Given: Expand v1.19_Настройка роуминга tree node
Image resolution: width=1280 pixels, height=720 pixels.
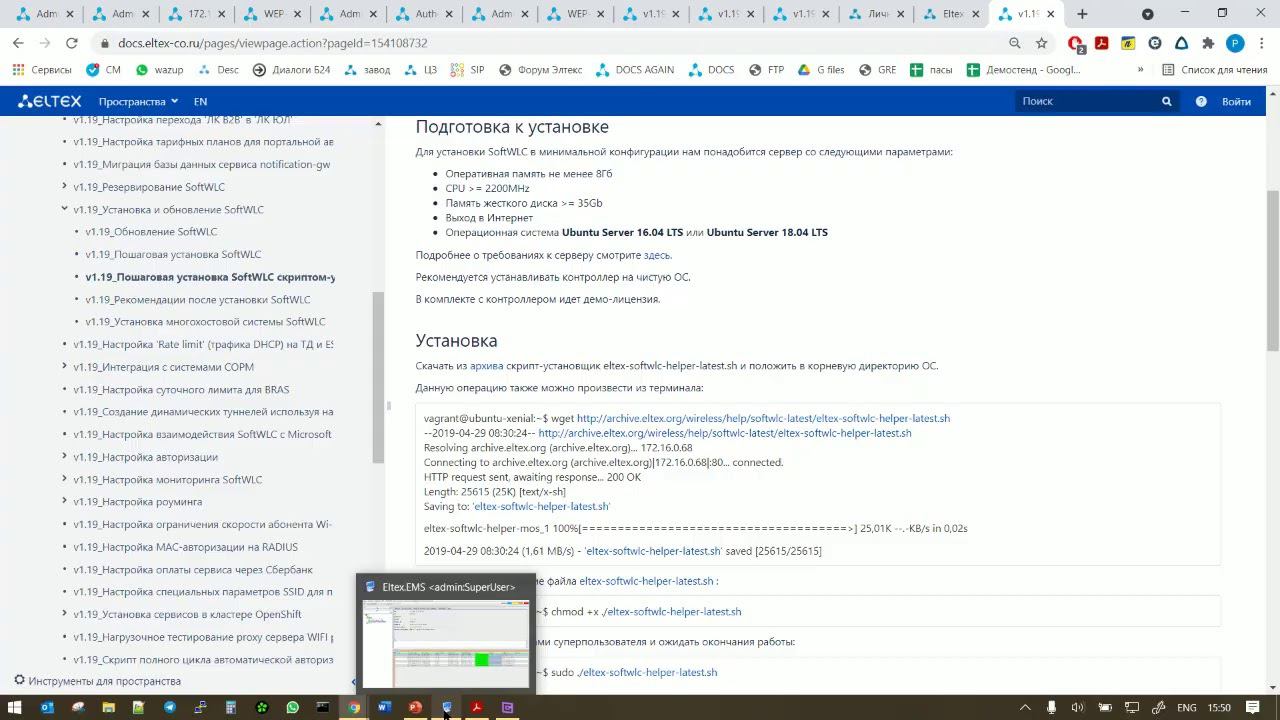Looking at the screenshot, I should pos(64,501).
